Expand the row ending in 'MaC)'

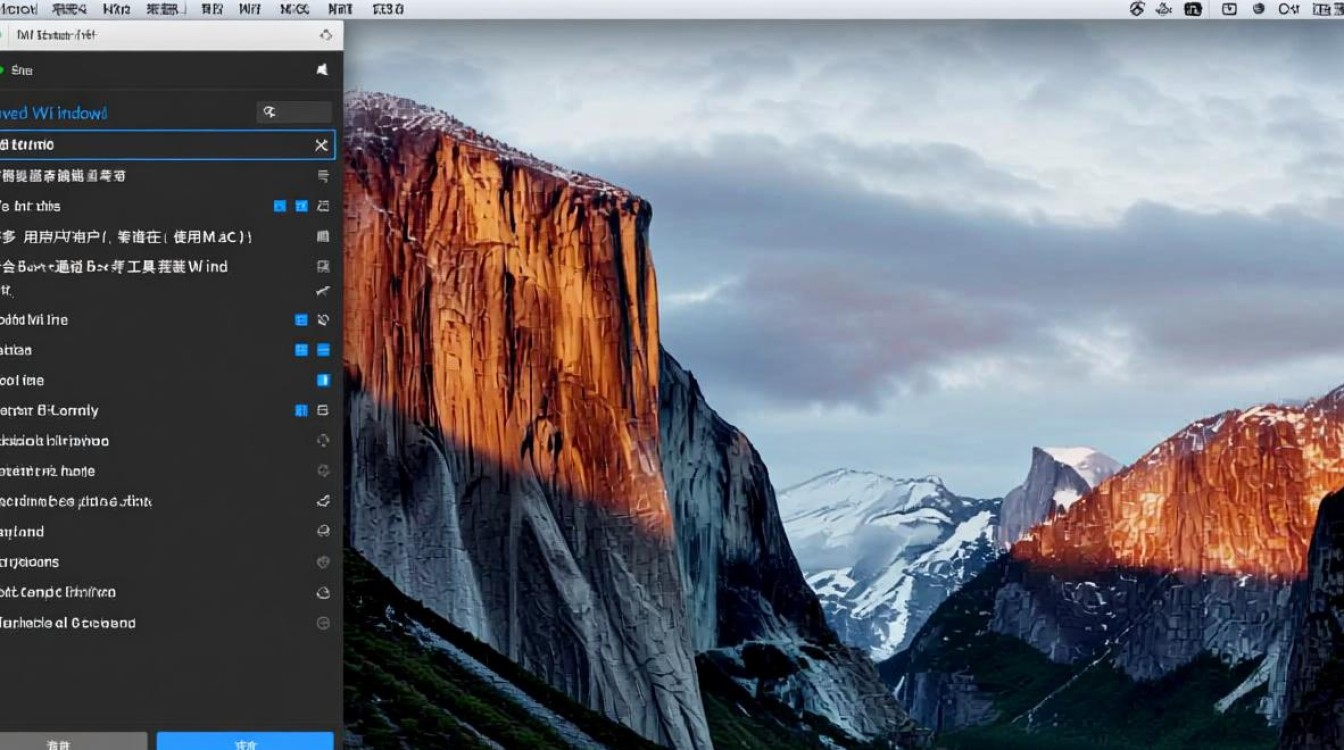click(323, 237)
